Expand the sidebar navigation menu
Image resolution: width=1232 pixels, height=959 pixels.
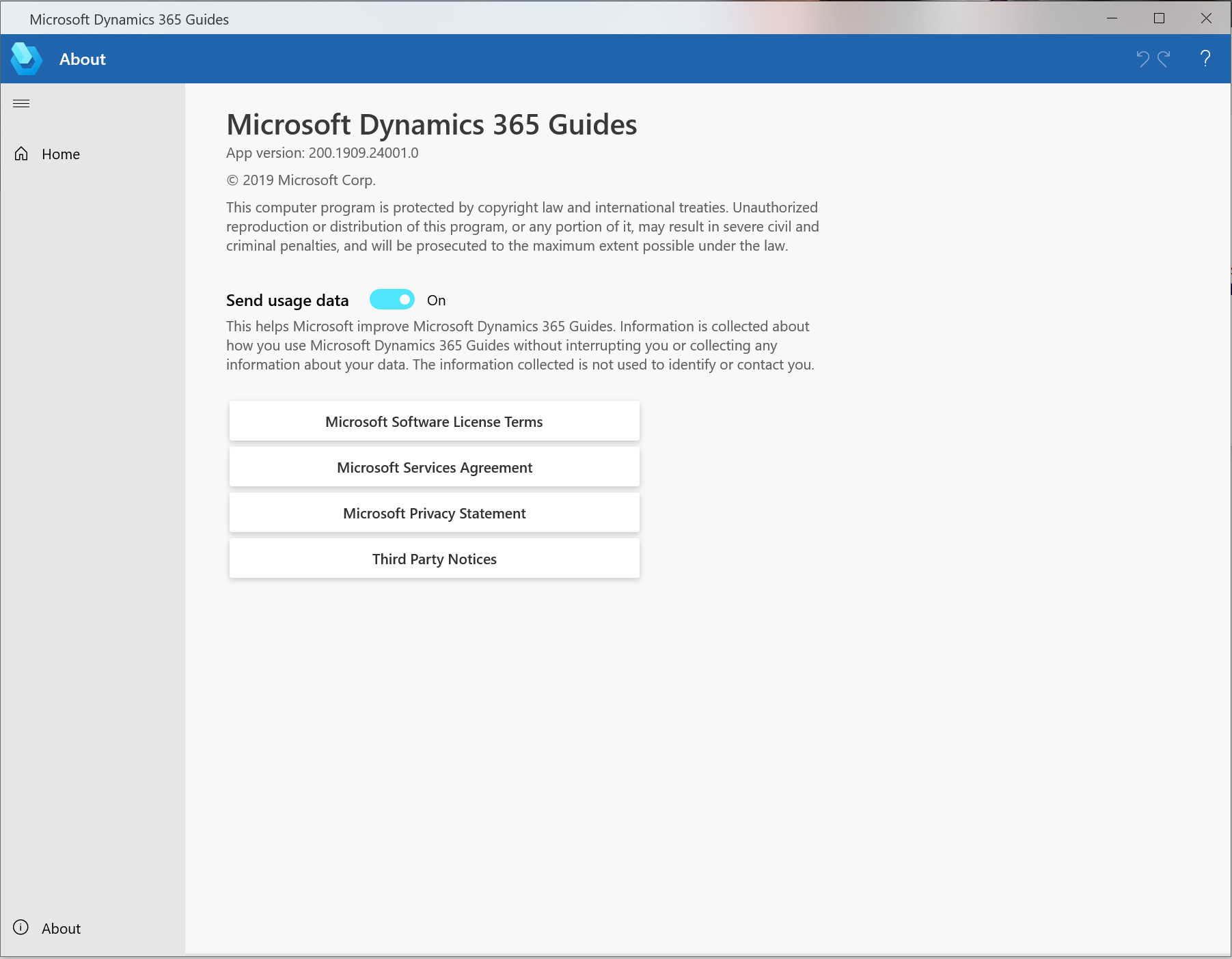[21, 103]
